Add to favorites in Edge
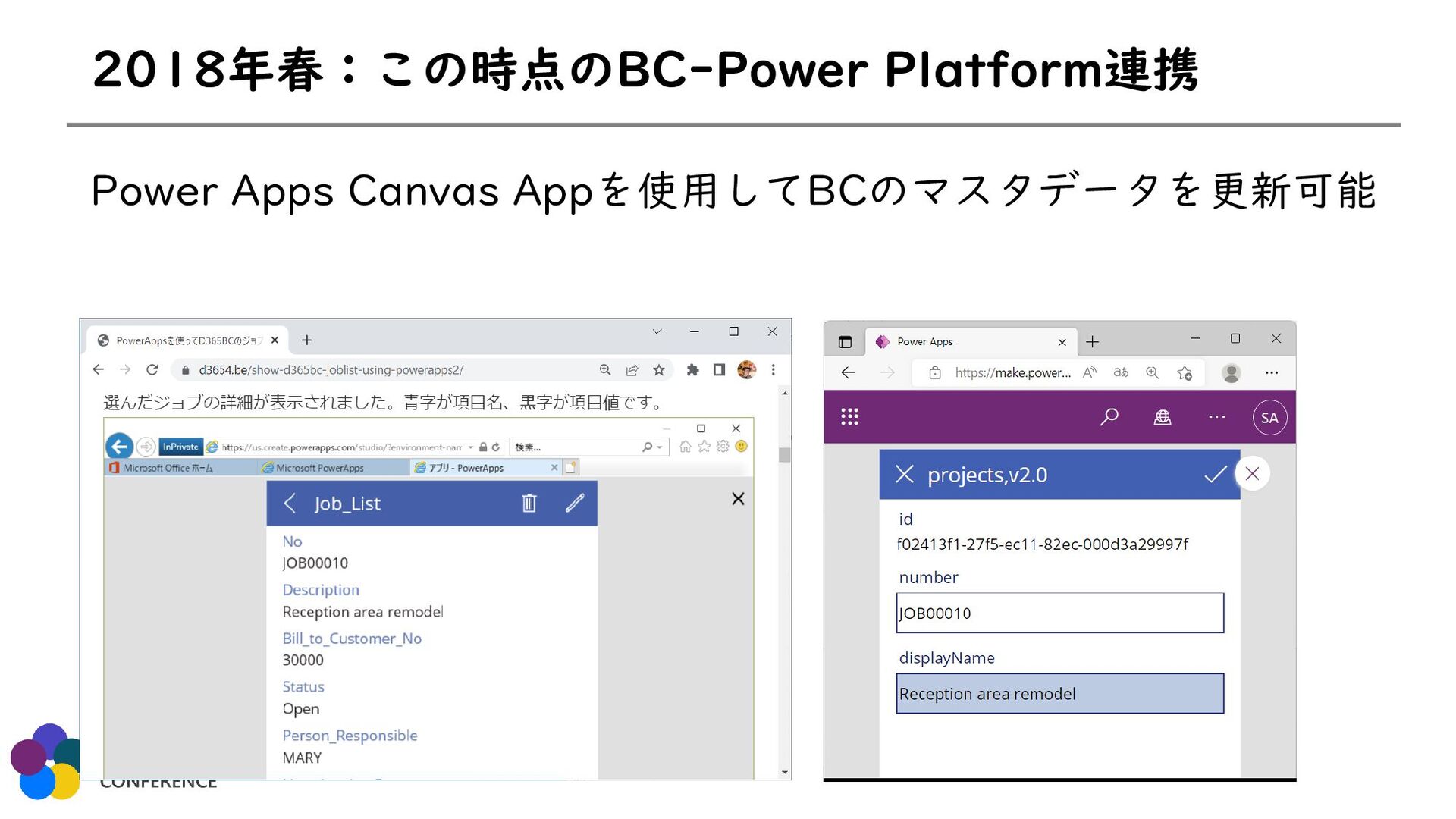This screenshot has height=819, width=1456. point(1185,373)
